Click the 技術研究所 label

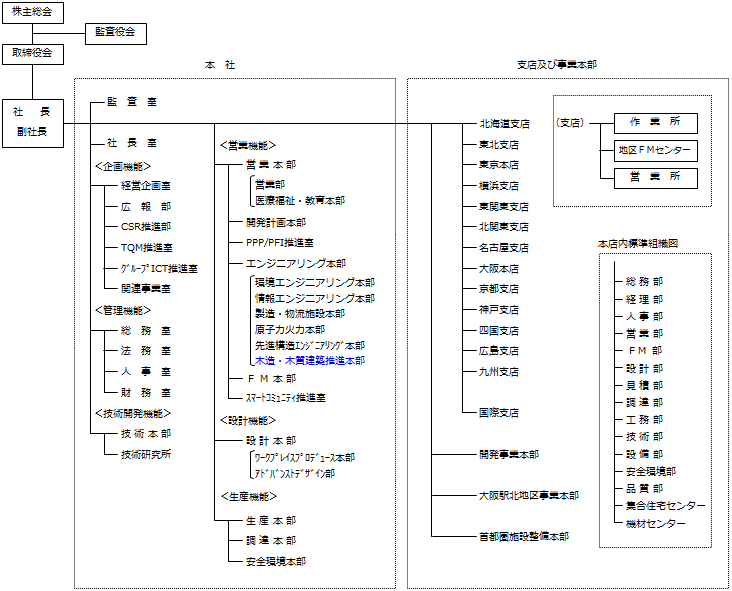[145, 454]
